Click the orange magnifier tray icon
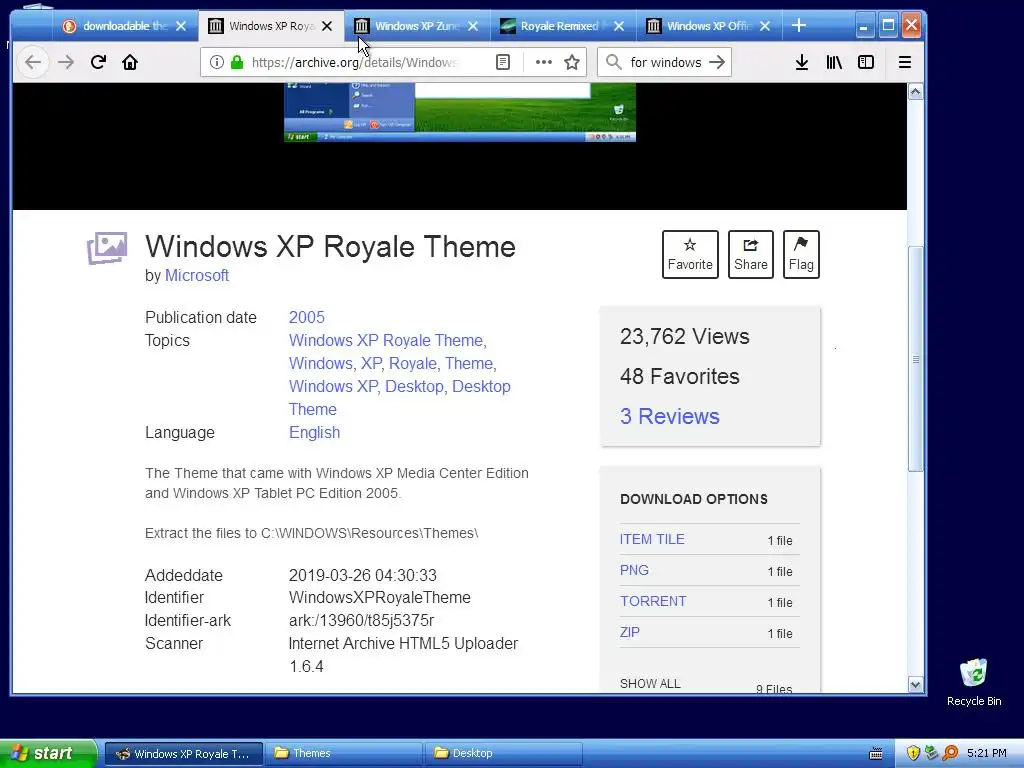1024x768 pixels. (950, 753)
